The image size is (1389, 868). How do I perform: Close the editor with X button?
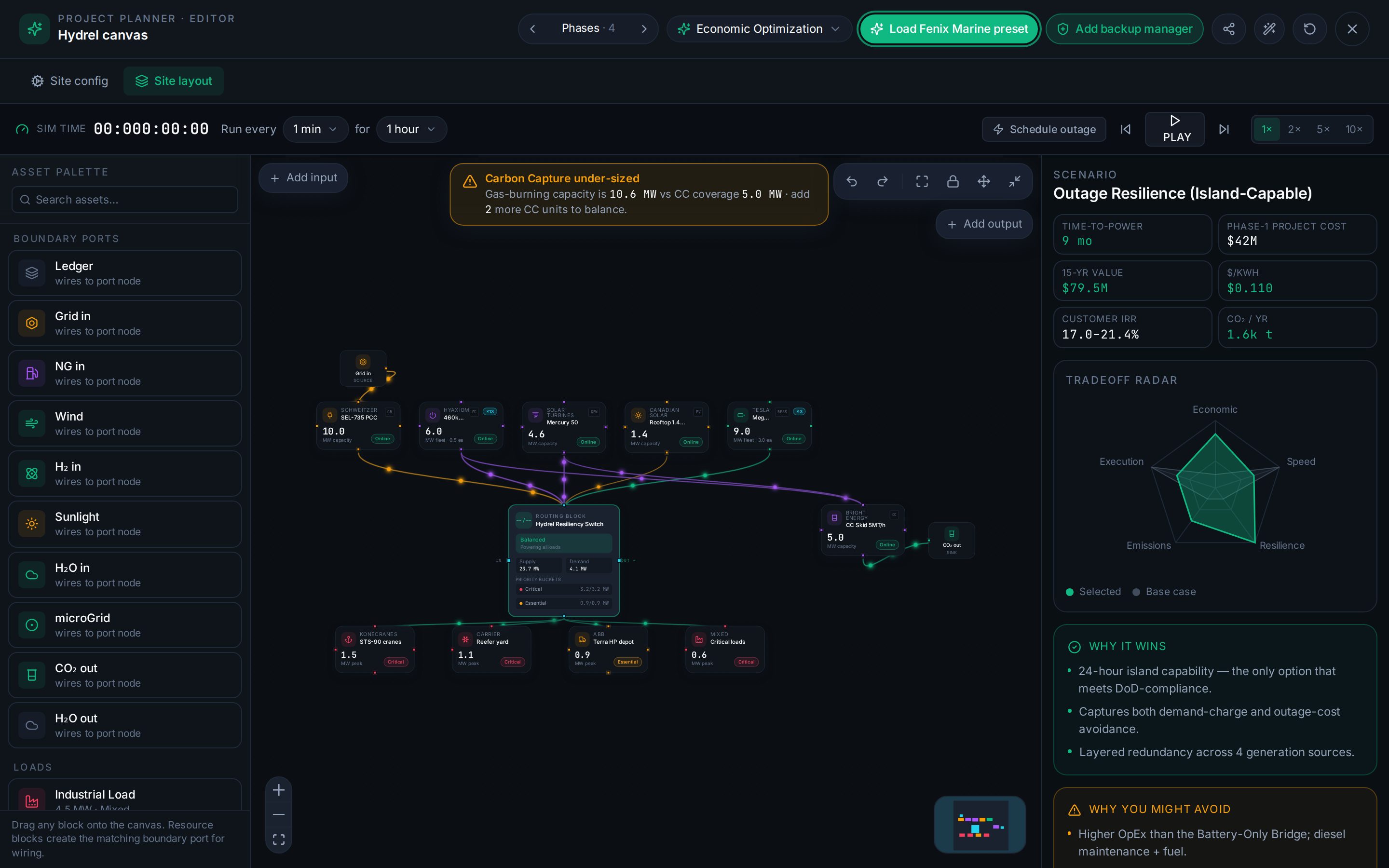1352,29
